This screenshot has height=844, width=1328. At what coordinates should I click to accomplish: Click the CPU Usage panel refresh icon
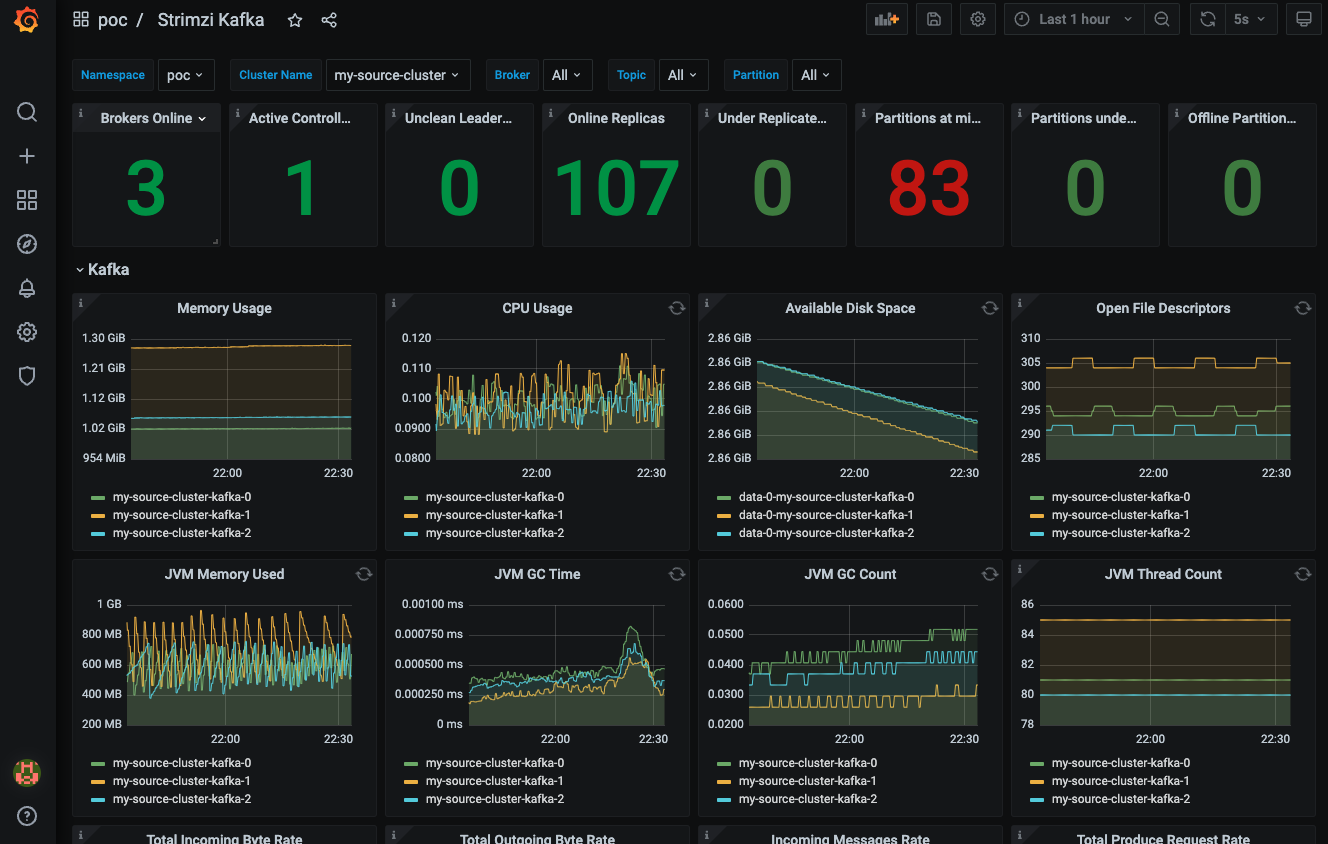coord(677,308)
